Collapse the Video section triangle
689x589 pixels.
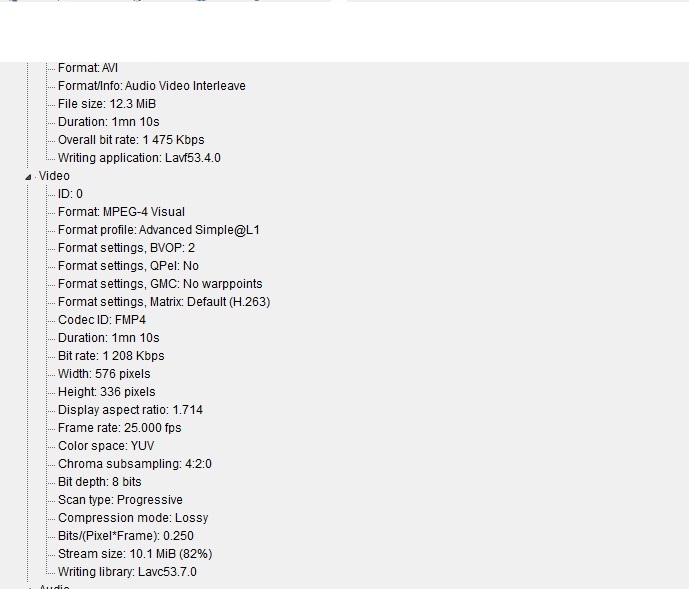(28, 177)
